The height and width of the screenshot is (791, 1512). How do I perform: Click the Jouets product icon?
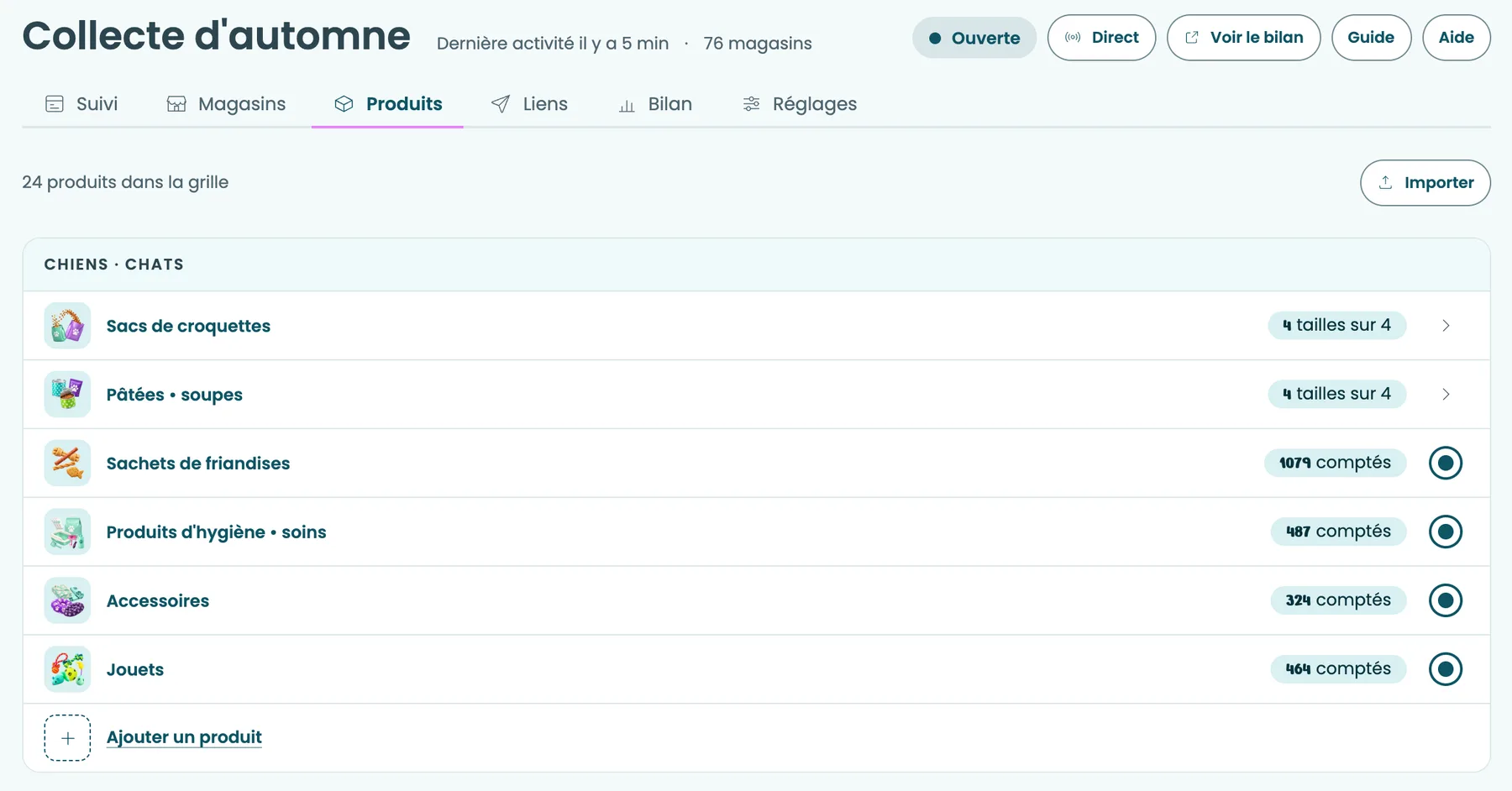pos(67,670)
